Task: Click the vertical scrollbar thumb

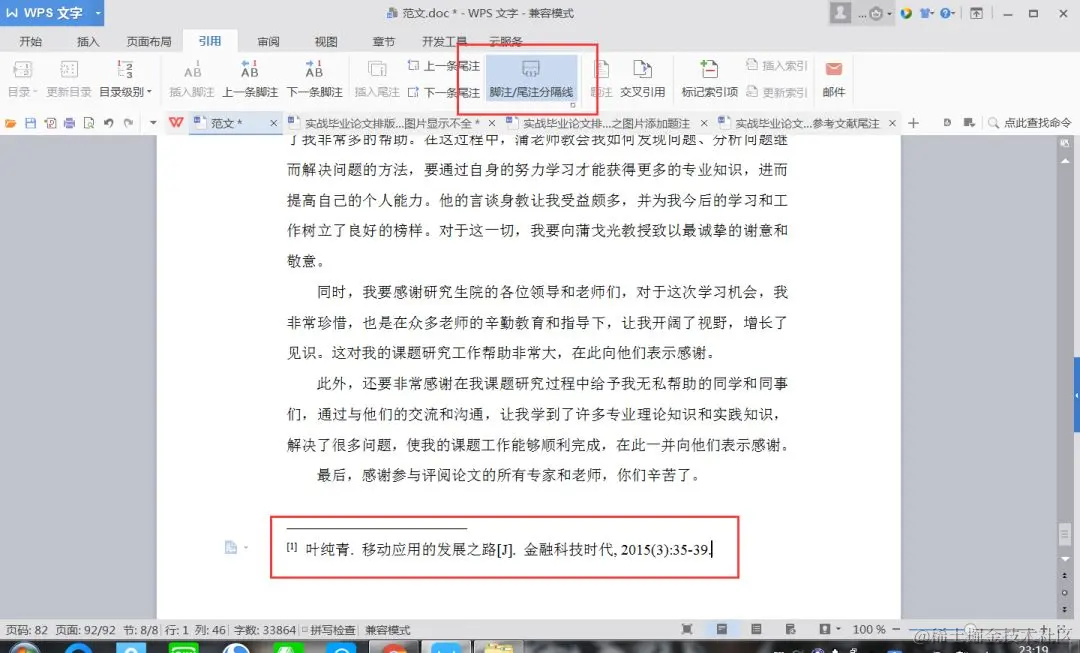Action: (x=1065, y=533)
